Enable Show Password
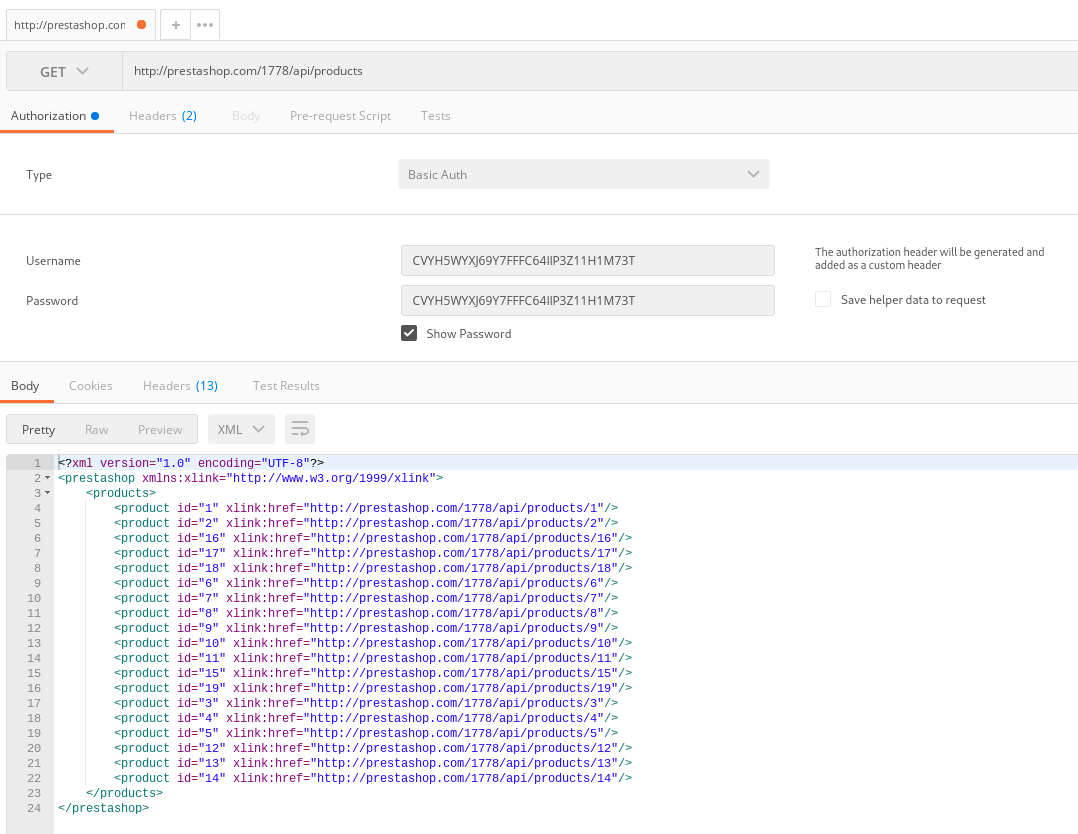1078x834 pixels. tap(409, 333)
